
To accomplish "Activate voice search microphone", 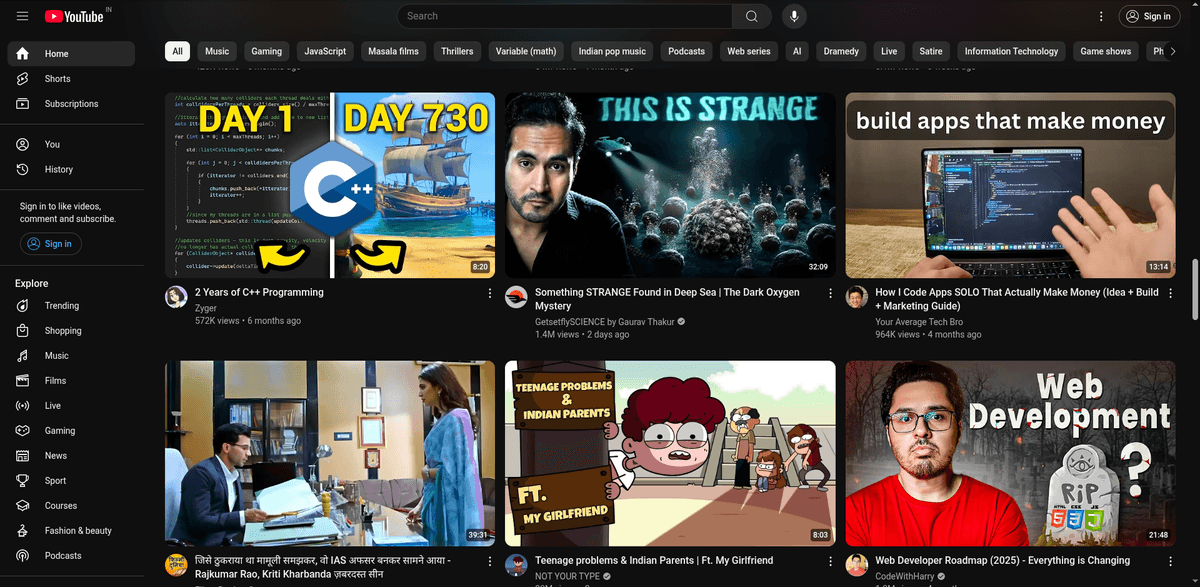I will [x=794, y=16].
